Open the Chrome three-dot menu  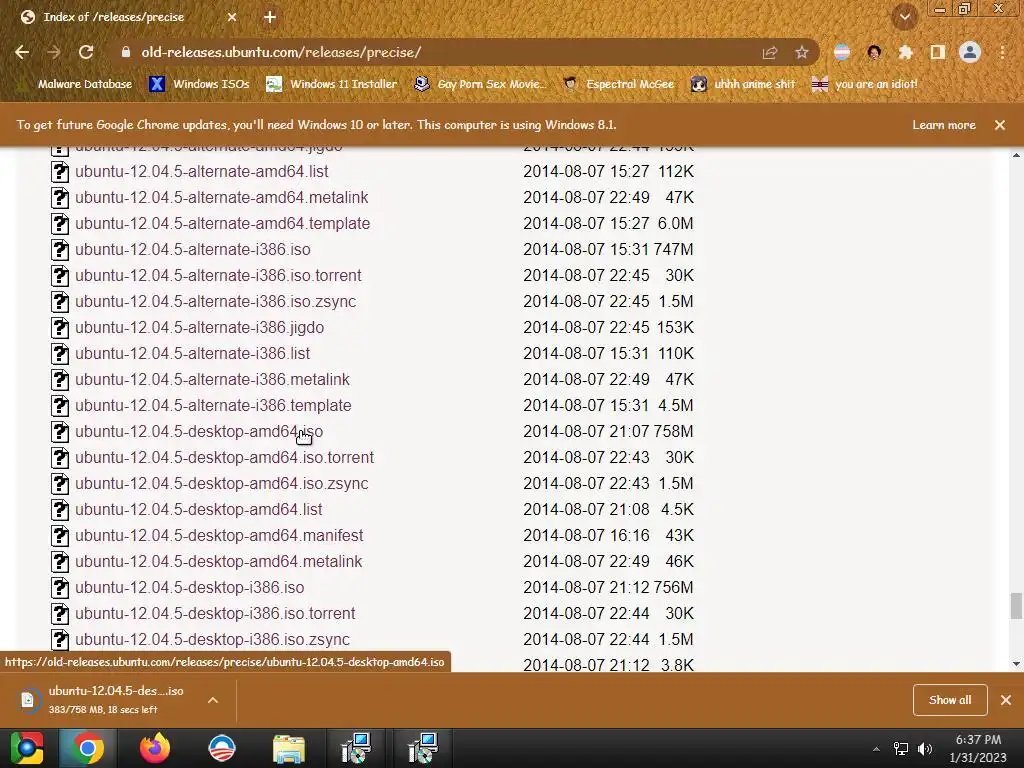pos(1002,52)
